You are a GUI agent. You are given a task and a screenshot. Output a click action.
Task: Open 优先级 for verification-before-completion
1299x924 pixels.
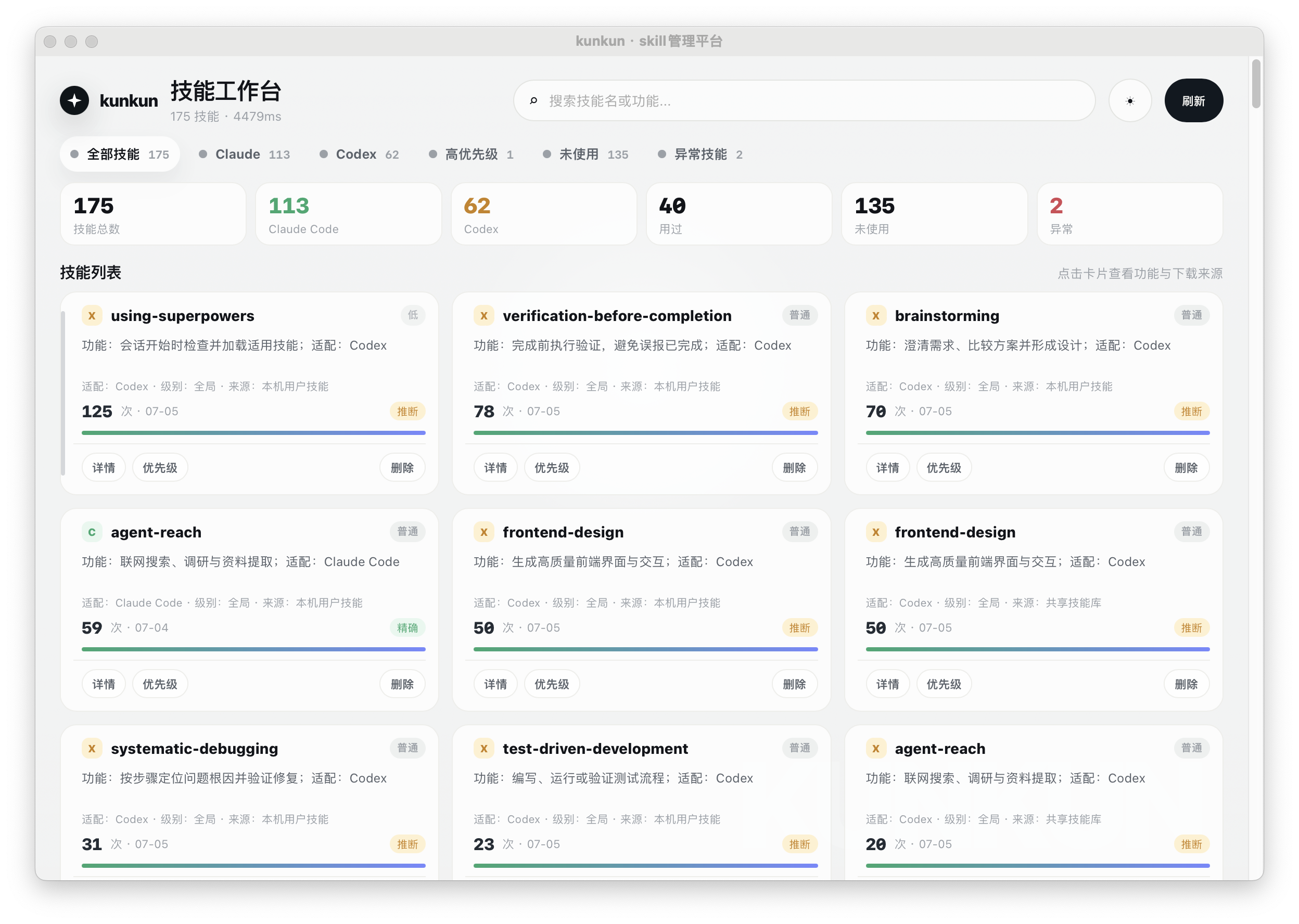click(x=552, y=468)
